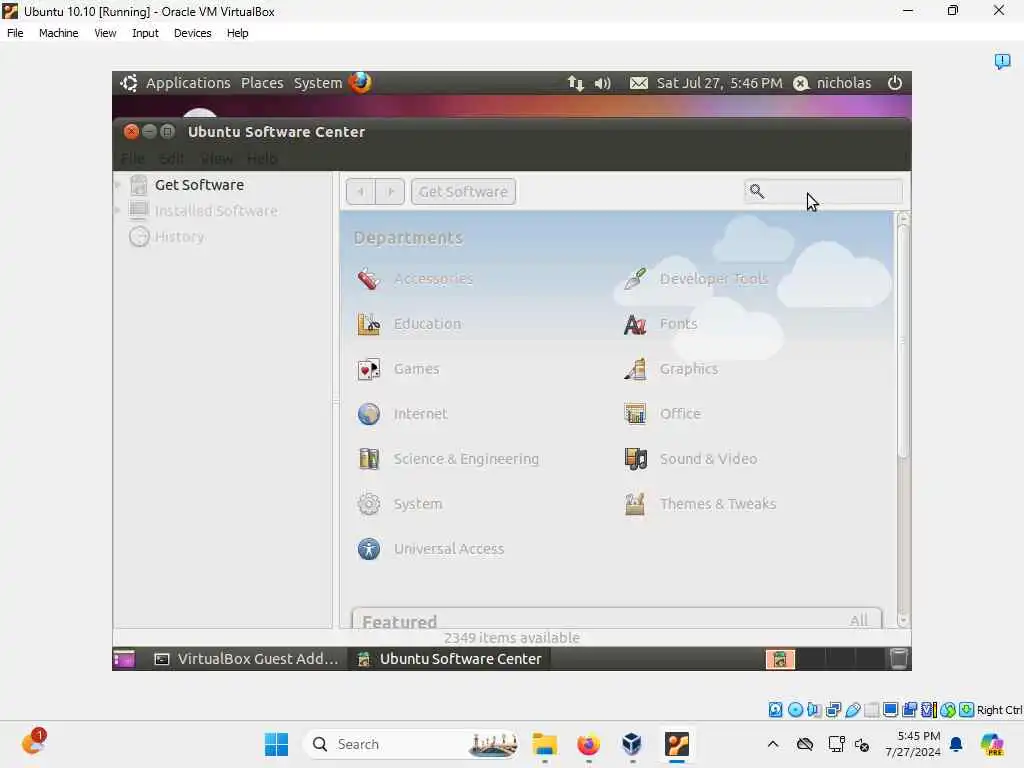Screen dimensions: 1024x768
Task: Open the volume indicator in Ubuntu panel
Action: (603, 83)
